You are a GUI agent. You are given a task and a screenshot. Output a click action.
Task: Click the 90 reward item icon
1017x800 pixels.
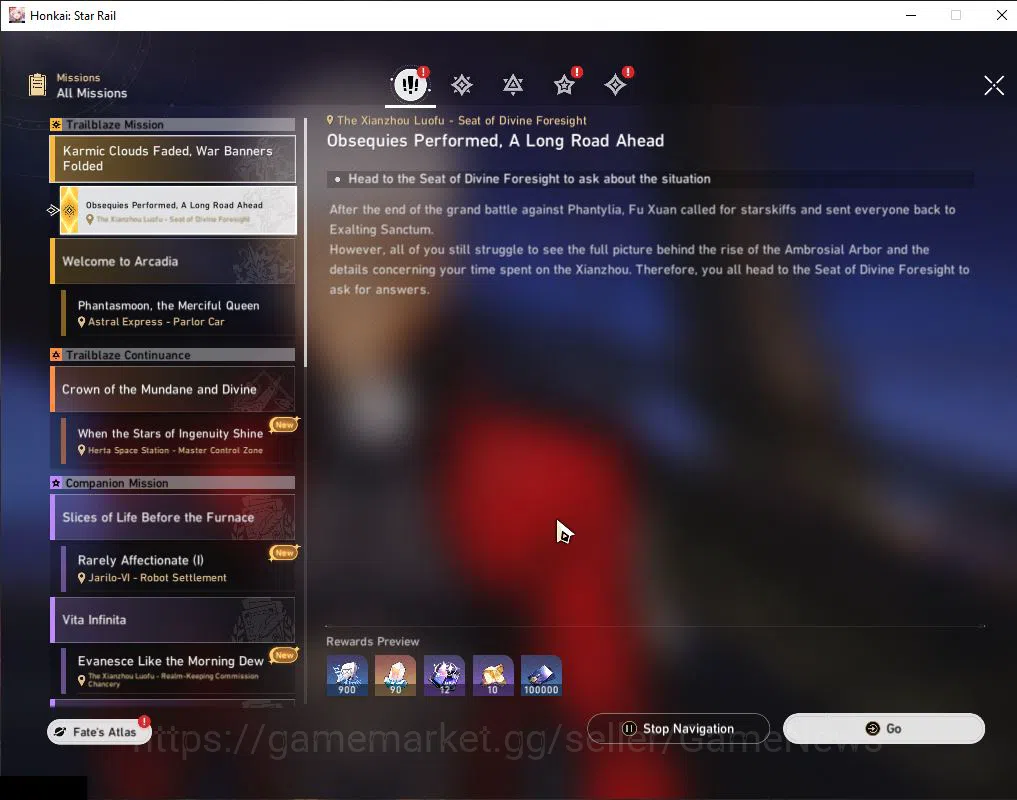coord(396,675)
